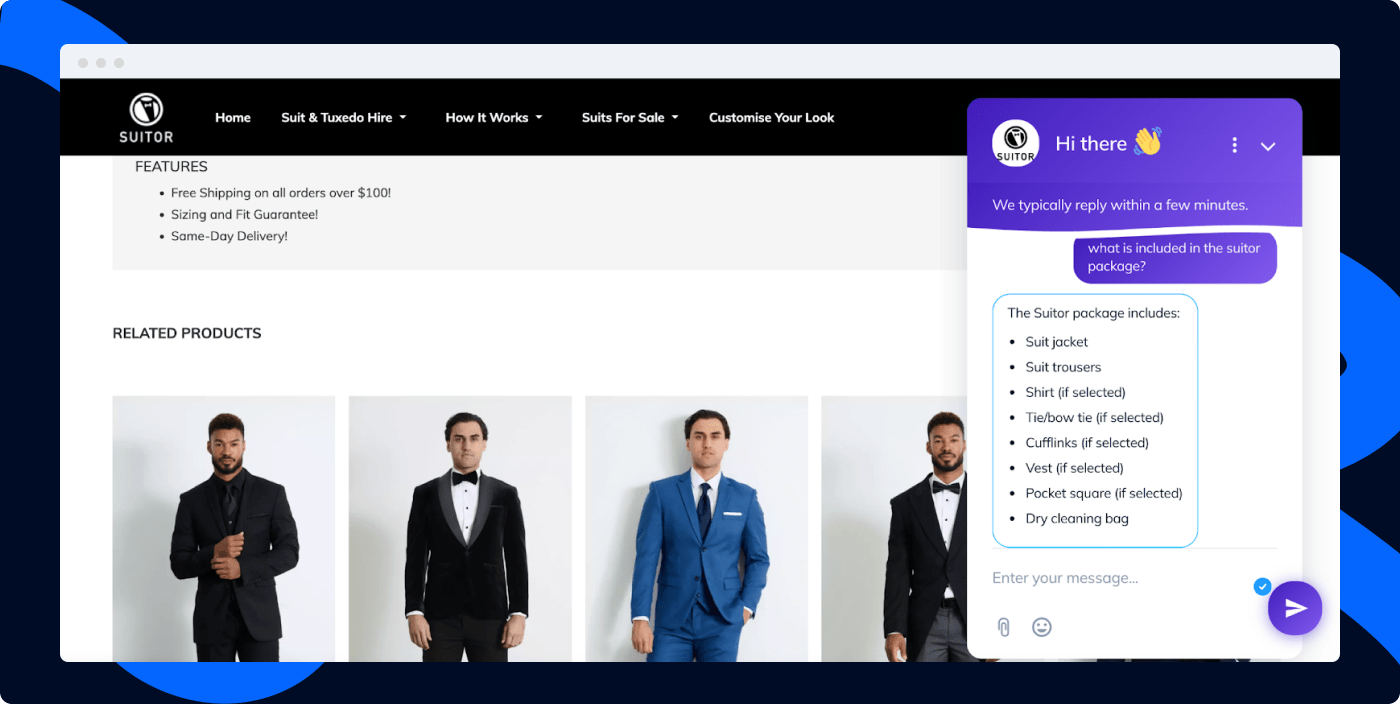The image size is (1400, 704).
Task: Attach a file with the paperclip icon
Action: pyautogui.click(x=1004, y=627)
